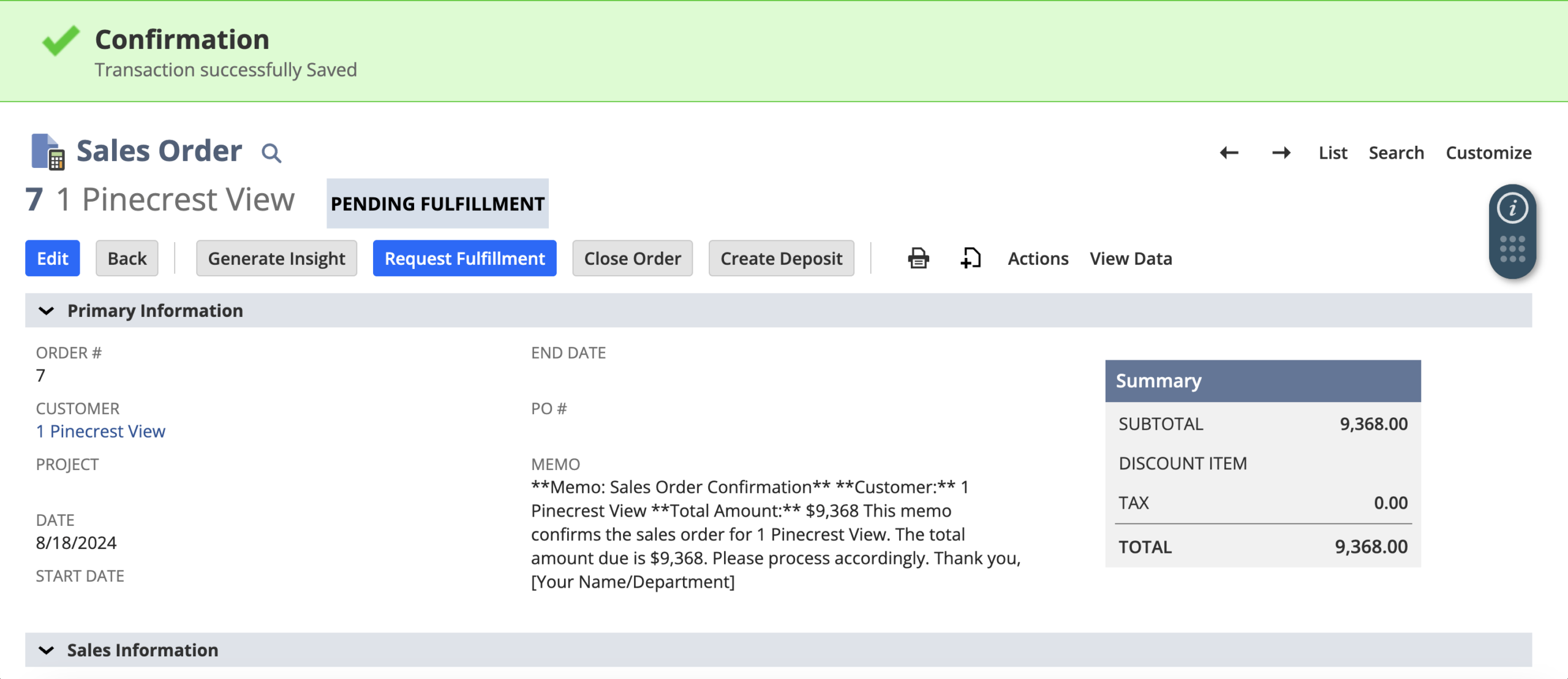
Task: Open the Actions menu
Action: pyautogui.click(x=1038, y=259)
